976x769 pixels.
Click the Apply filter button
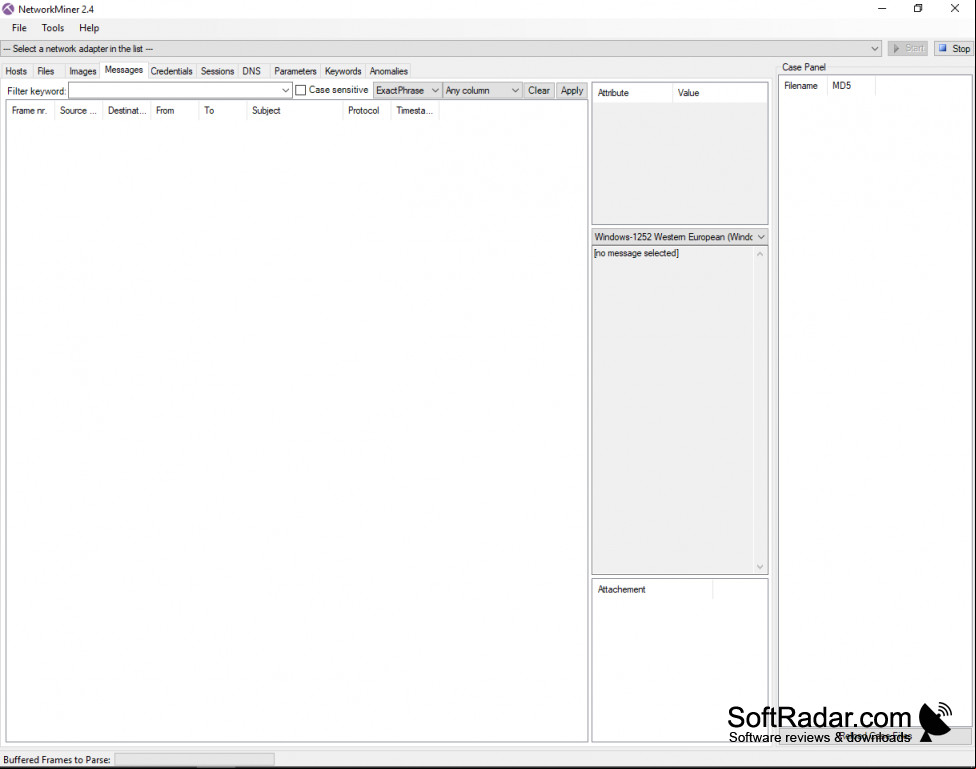click(571, 90)
